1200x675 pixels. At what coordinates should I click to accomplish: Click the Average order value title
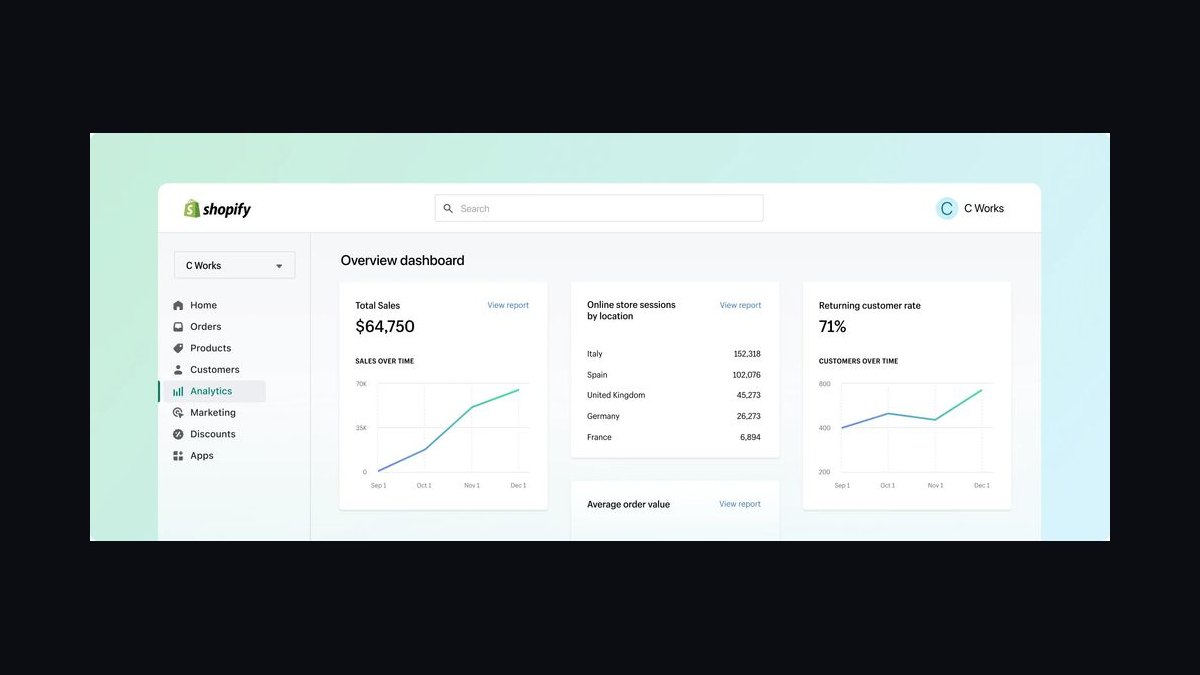[x=629, y=505]
